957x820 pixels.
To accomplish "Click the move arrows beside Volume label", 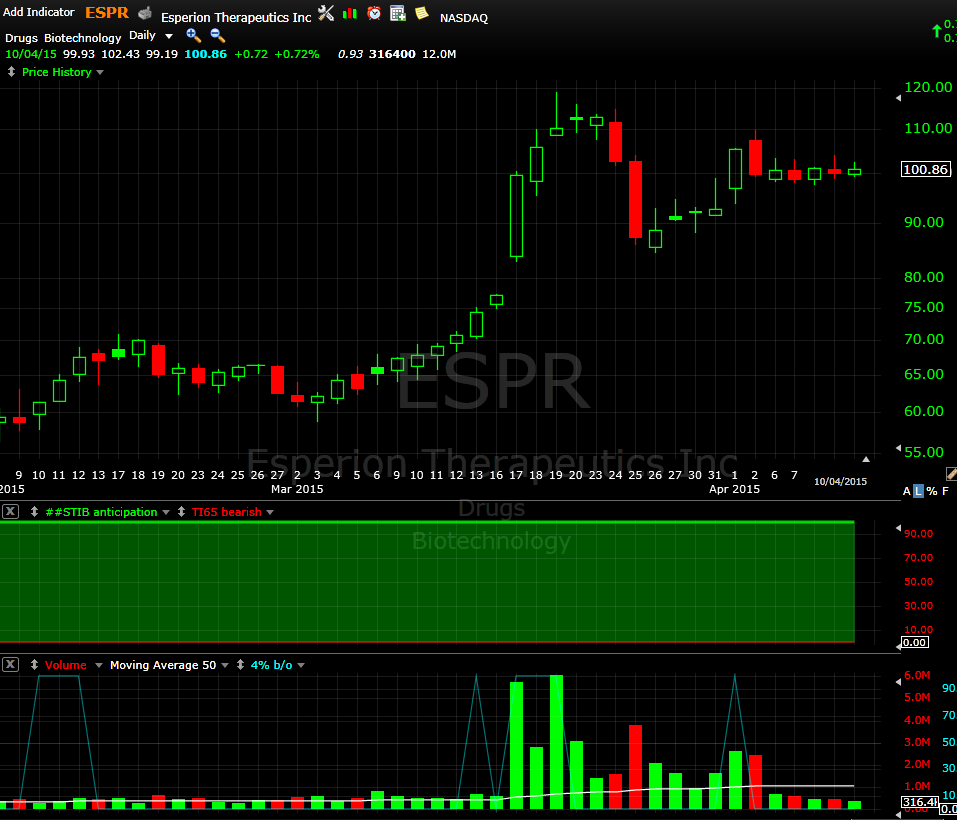I will (34, 665).
